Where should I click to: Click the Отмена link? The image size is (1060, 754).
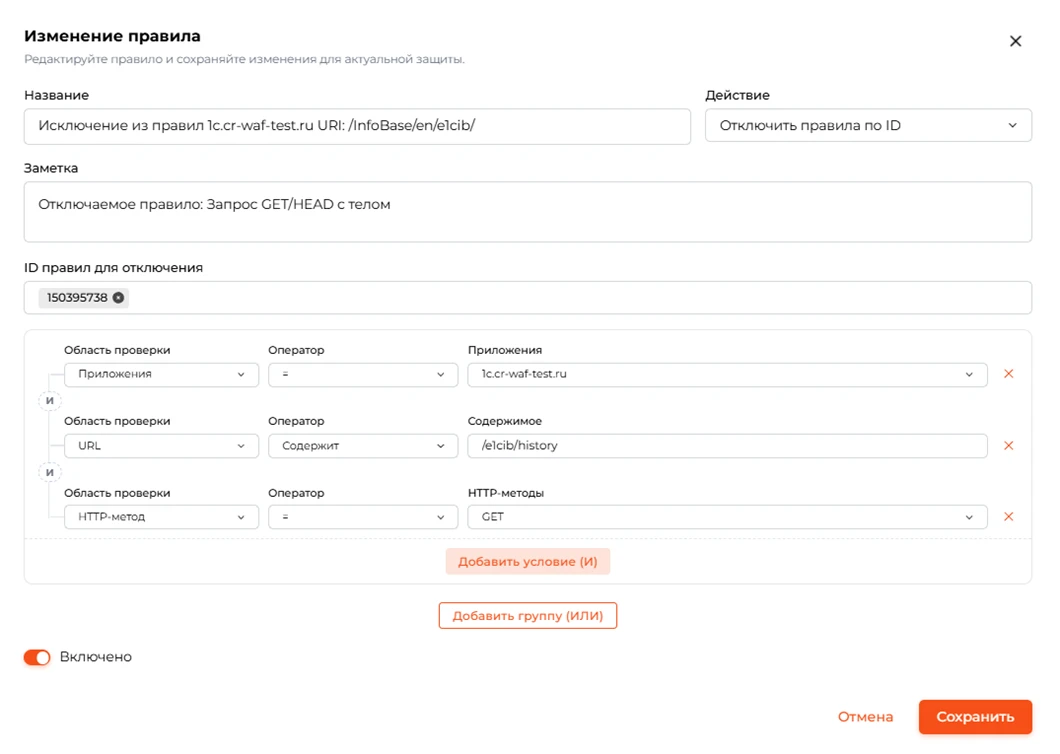click(865, 717)
